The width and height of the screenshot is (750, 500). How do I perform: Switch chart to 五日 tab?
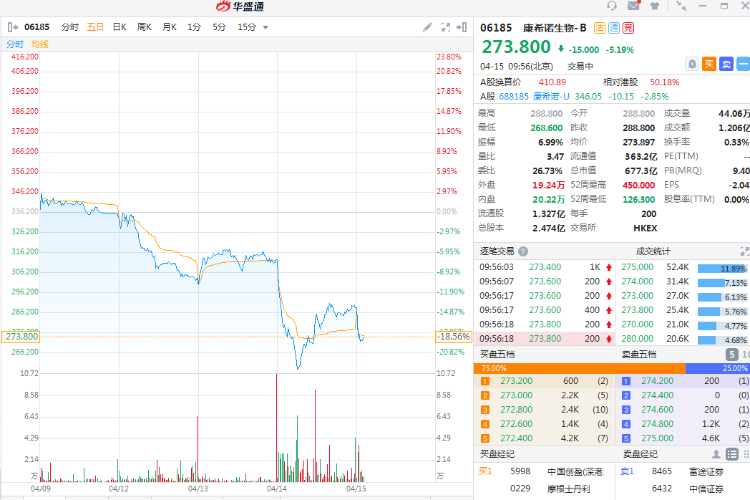click(x=95, y=27)
